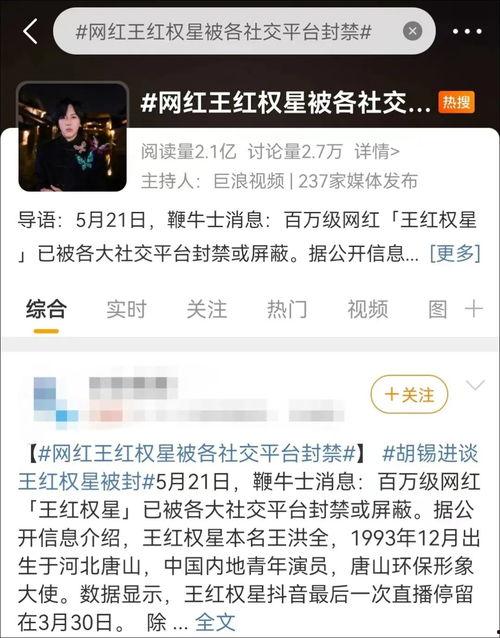Tap the 巨浪视频 host name

click(x=249, y=181)
